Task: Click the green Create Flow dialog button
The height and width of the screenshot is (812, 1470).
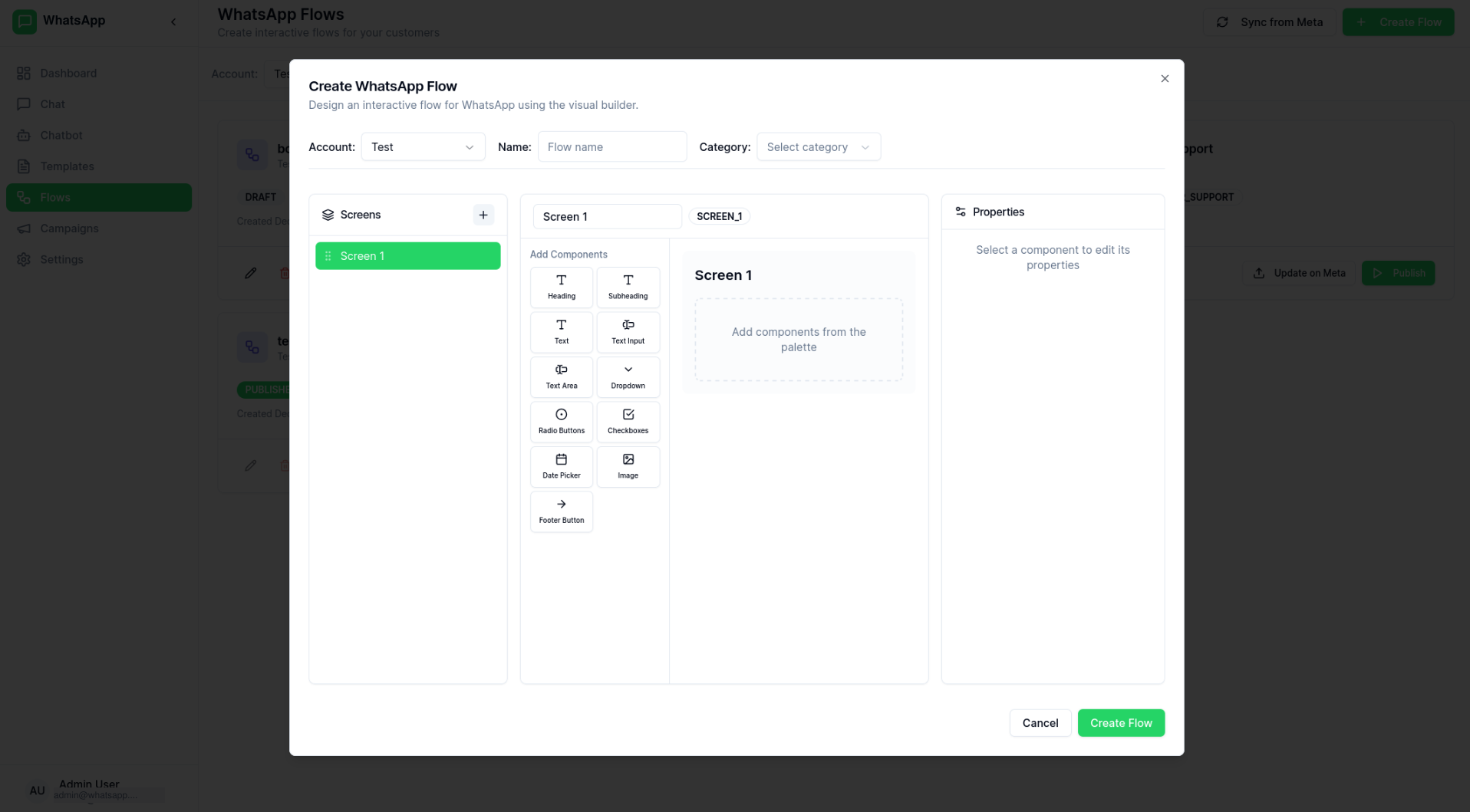Action: (1121, 723)
